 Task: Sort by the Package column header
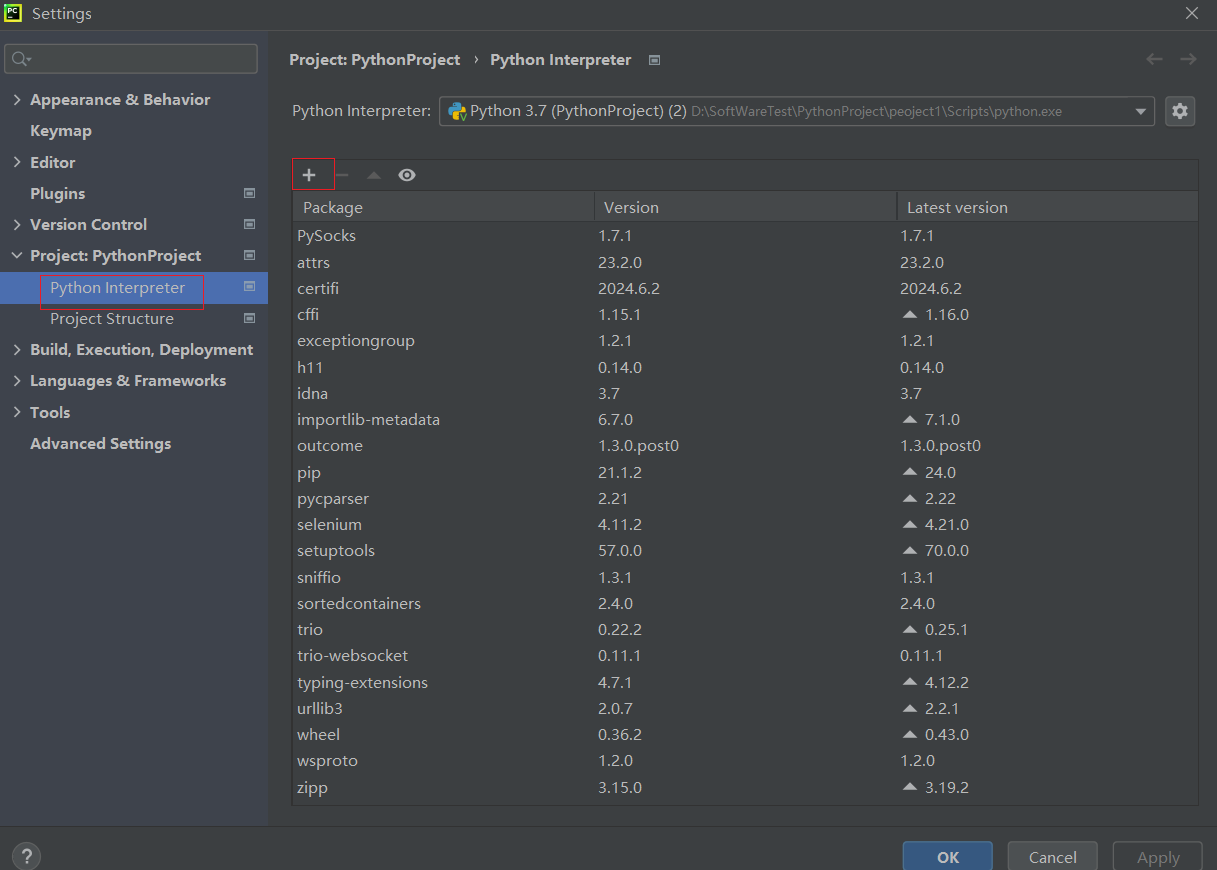coord(443,207)
